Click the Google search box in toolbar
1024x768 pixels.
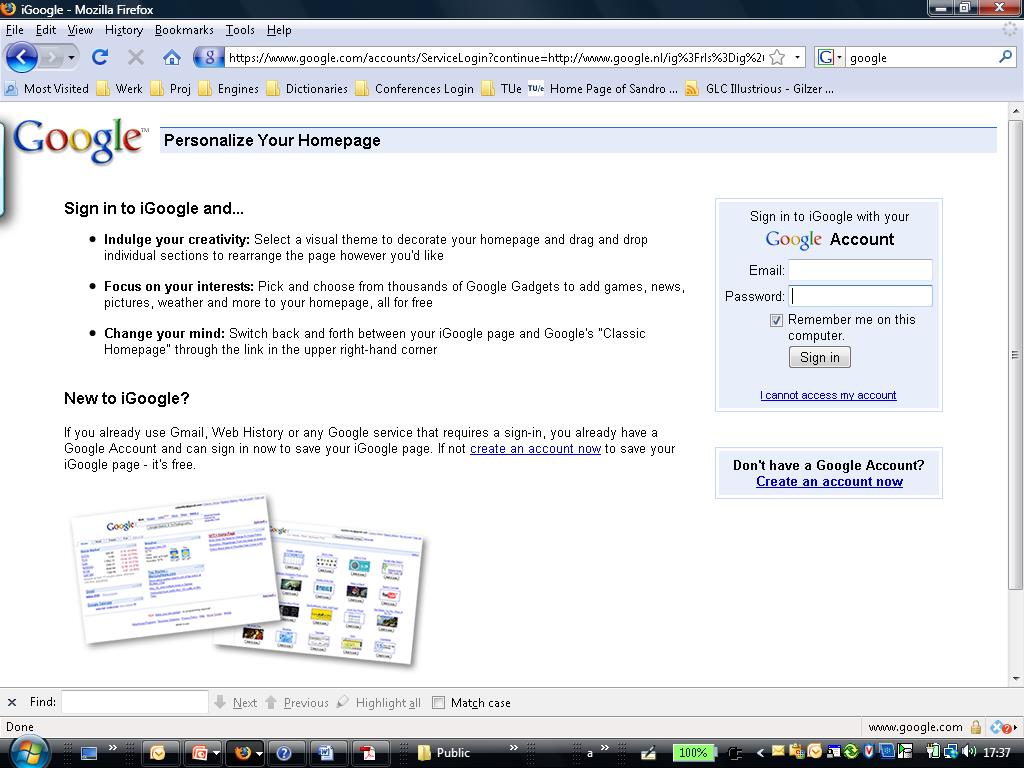[921, 57]
